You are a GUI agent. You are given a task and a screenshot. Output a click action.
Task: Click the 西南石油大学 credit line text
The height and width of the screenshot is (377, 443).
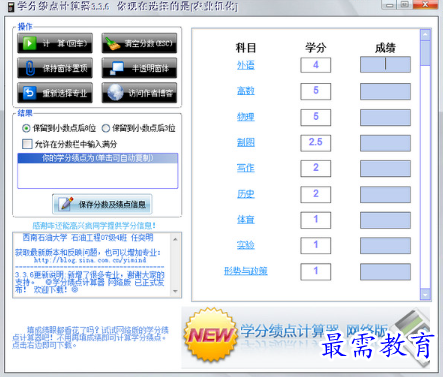[x=88, y=238]
